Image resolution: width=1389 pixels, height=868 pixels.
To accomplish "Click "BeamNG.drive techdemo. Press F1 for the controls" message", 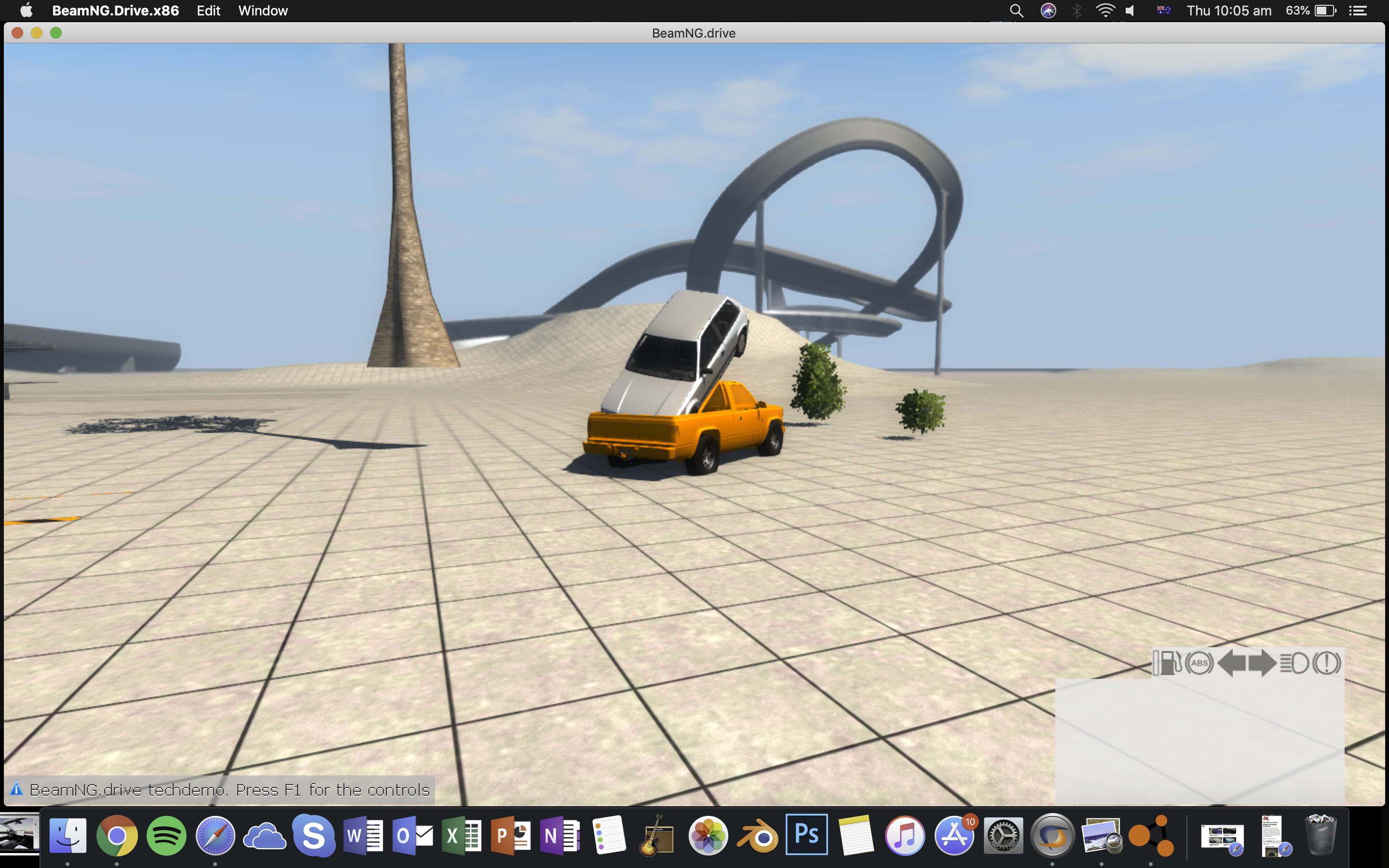I will tap(230, 790).
